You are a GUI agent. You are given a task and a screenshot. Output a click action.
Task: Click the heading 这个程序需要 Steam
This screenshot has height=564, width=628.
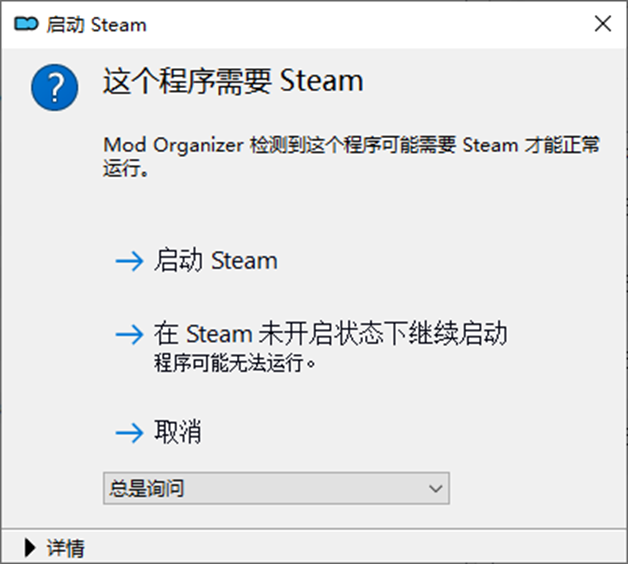(233, 81)
